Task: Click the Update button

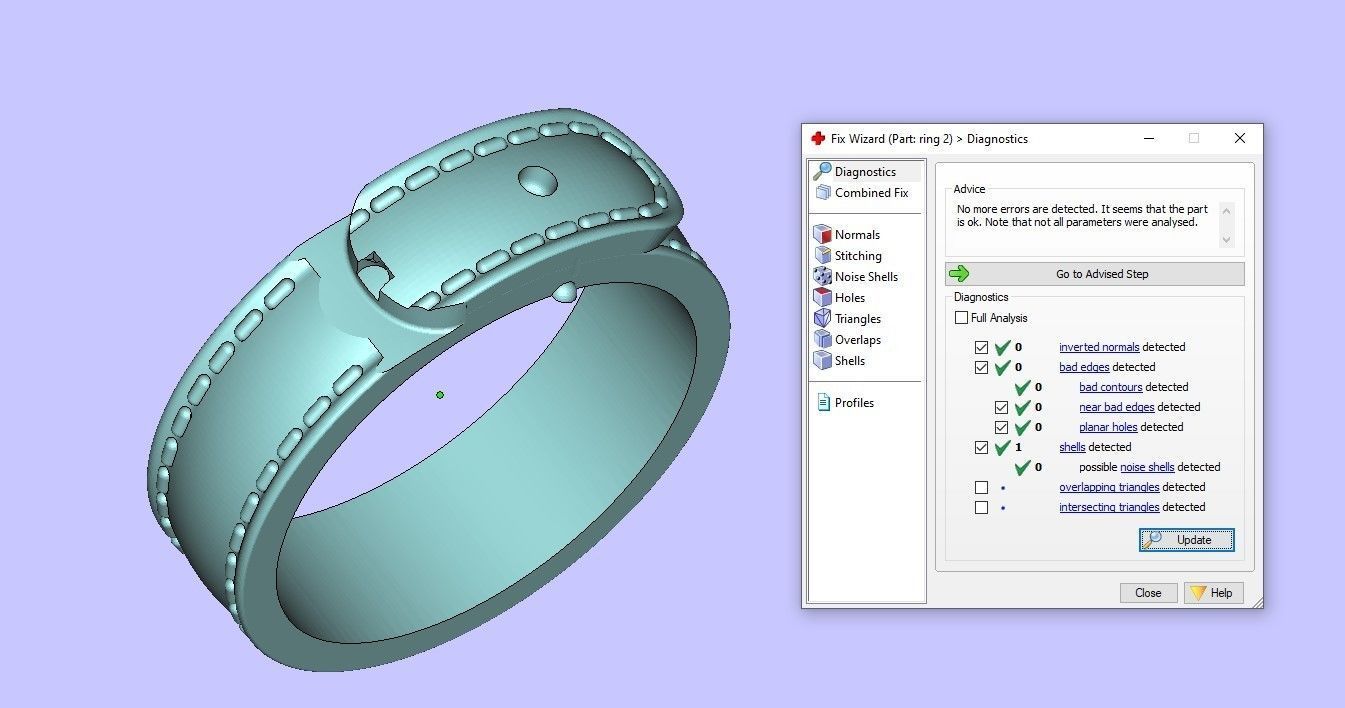Action: pyautogui.click(x=1187, y=540)
